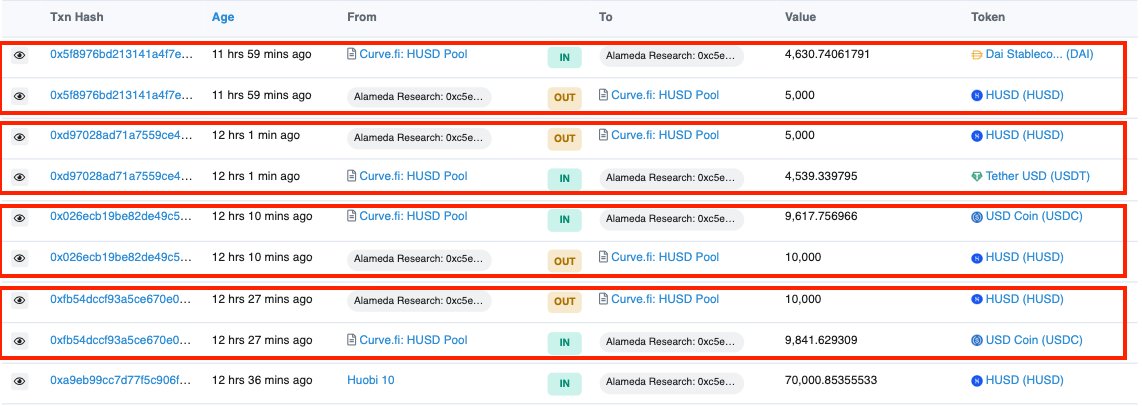Click the contract icon beside Curve.fi in the USDT row
Screen dimensions: 1142x406
pos(352,176)
